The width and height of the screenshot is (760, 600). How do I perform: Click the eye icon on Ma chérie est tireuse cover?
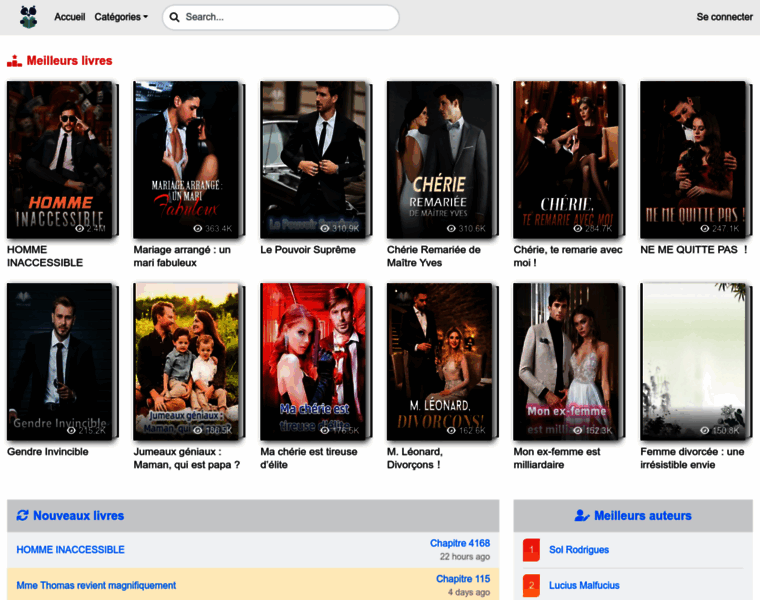click(325, 430)
